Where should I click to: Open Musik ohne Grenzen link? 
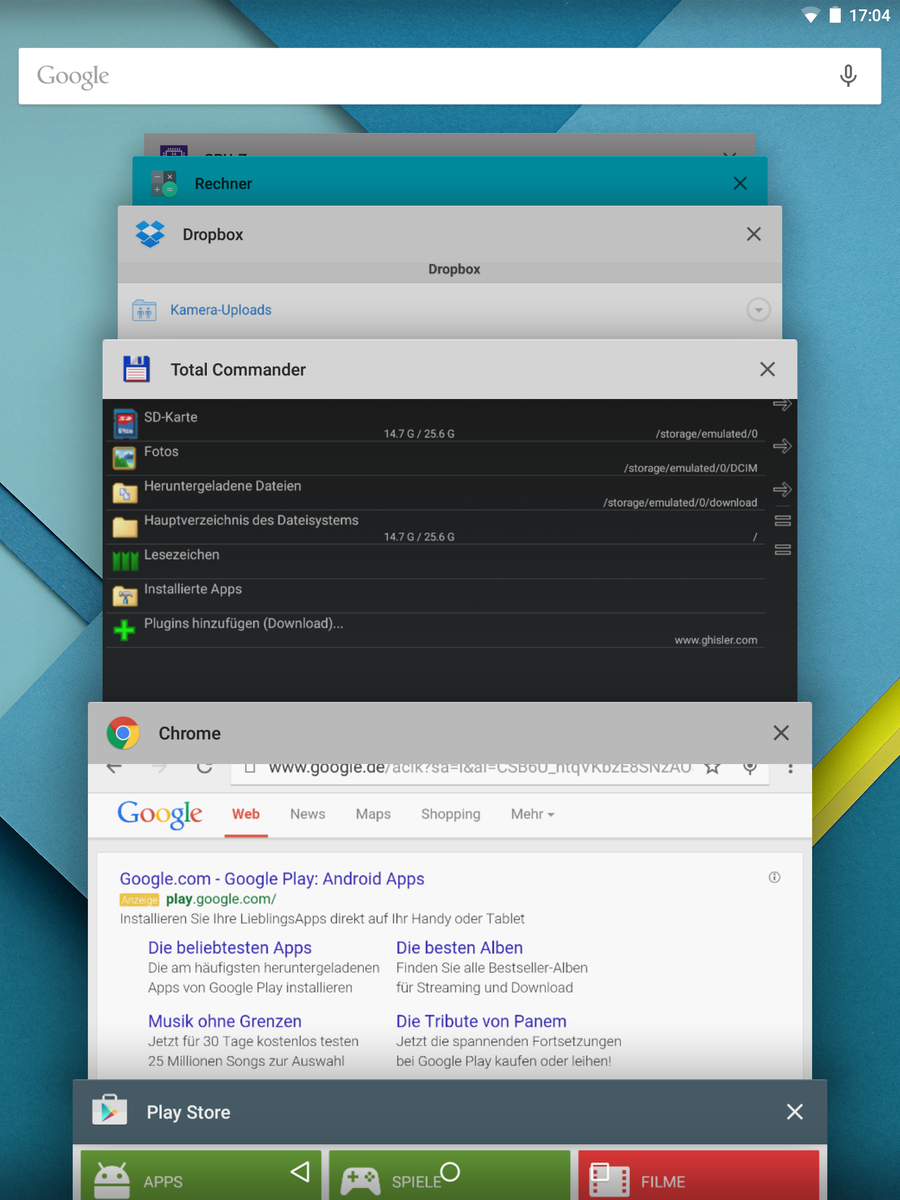pos(225,1021)
